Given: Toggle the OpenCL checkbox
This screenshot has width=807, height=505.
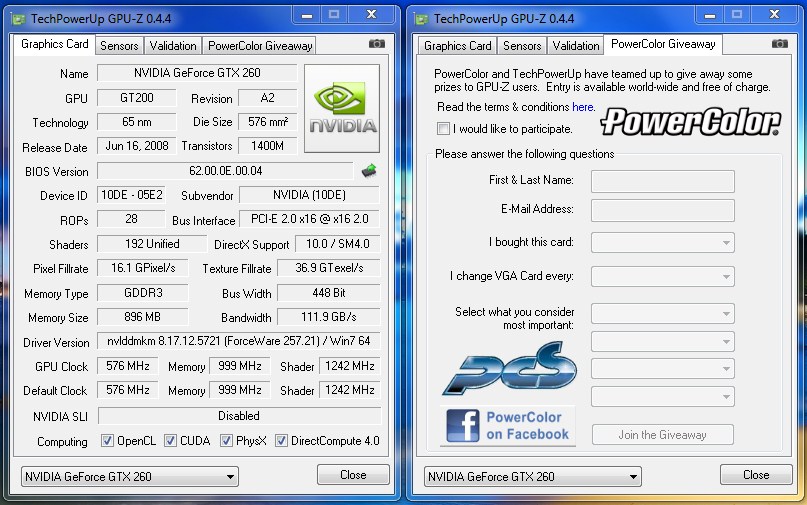Looking at the screenshot, I should (x=107, y=441).
